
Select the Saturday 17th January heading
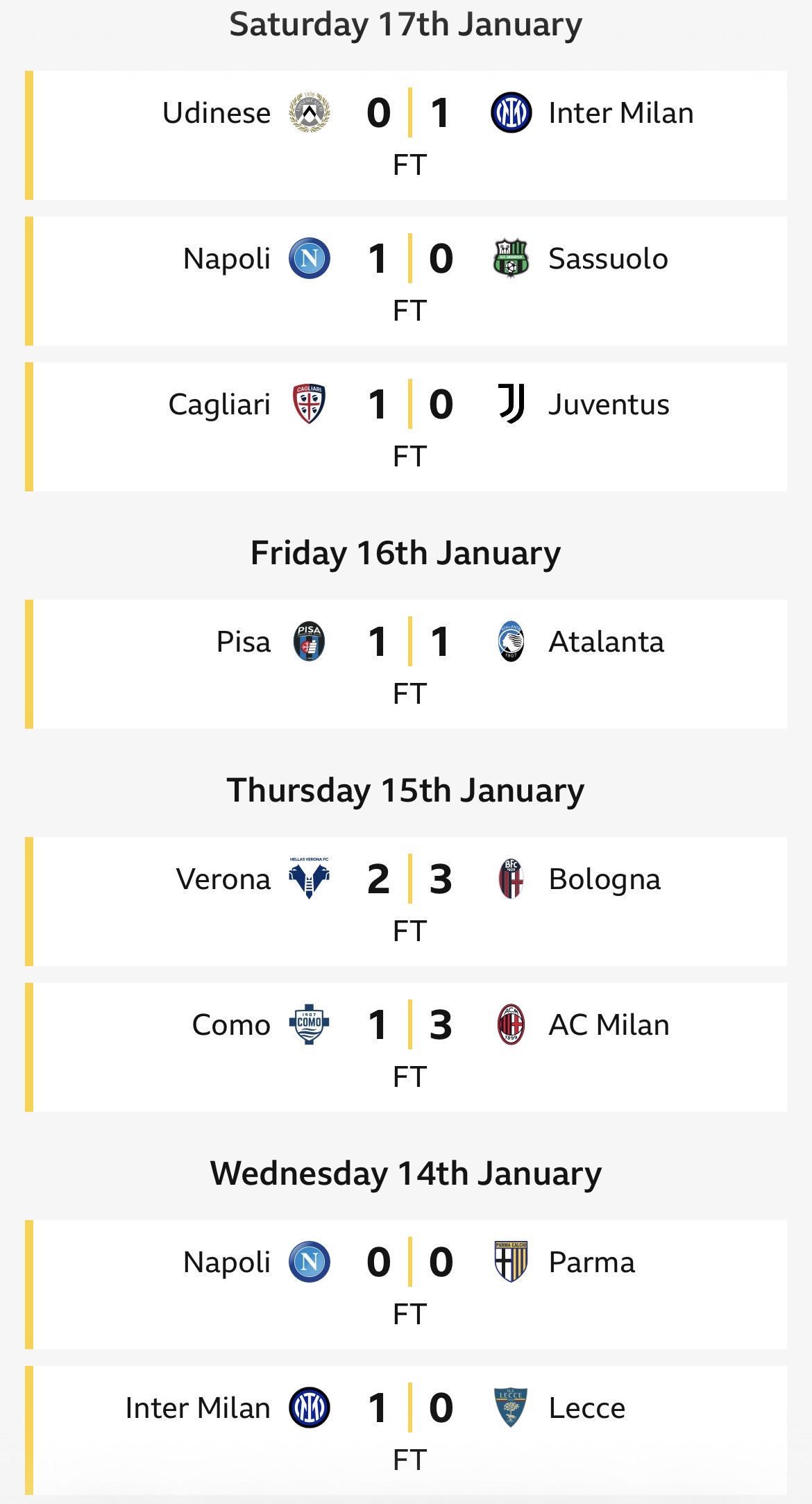tap(406, 25)
